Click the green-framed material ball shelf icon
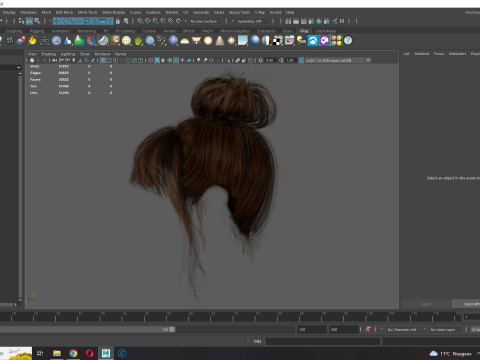This screenshot has height=360, width=480. pyautogui.click(x=103, y=41)
